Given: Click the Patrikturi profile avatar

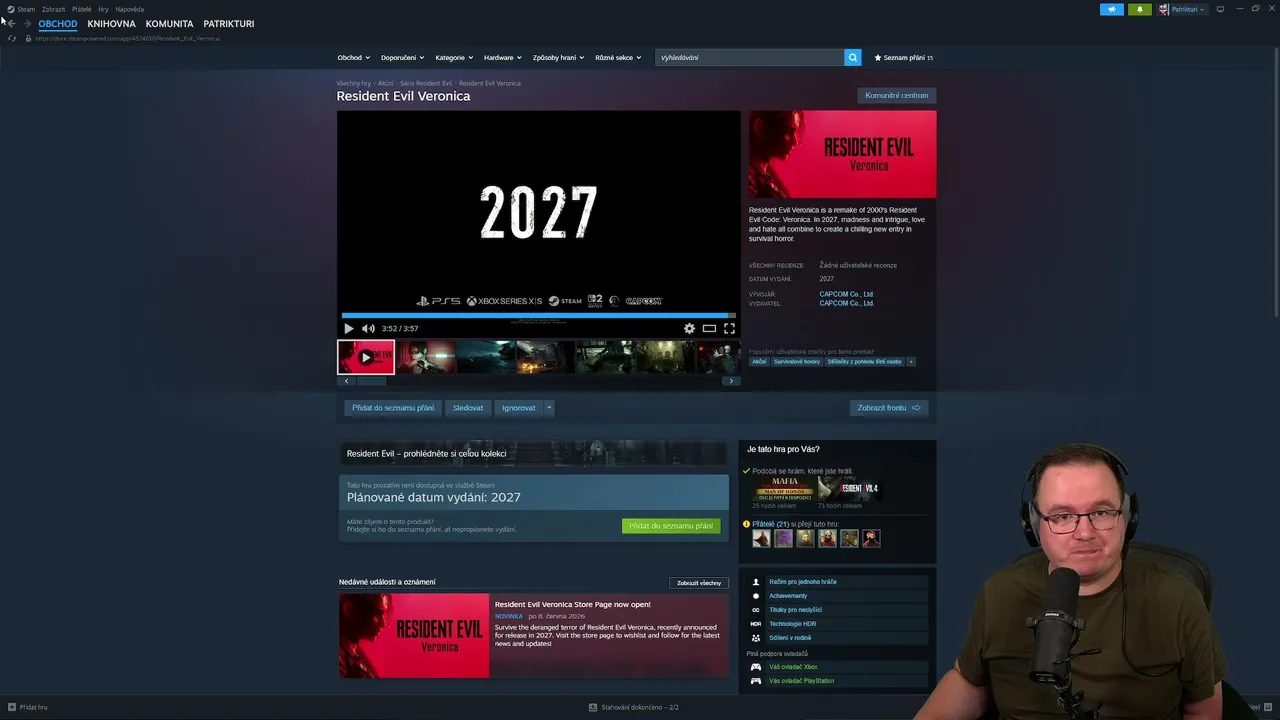Looking at the screenshot, I should click(x=1164, y=9).
